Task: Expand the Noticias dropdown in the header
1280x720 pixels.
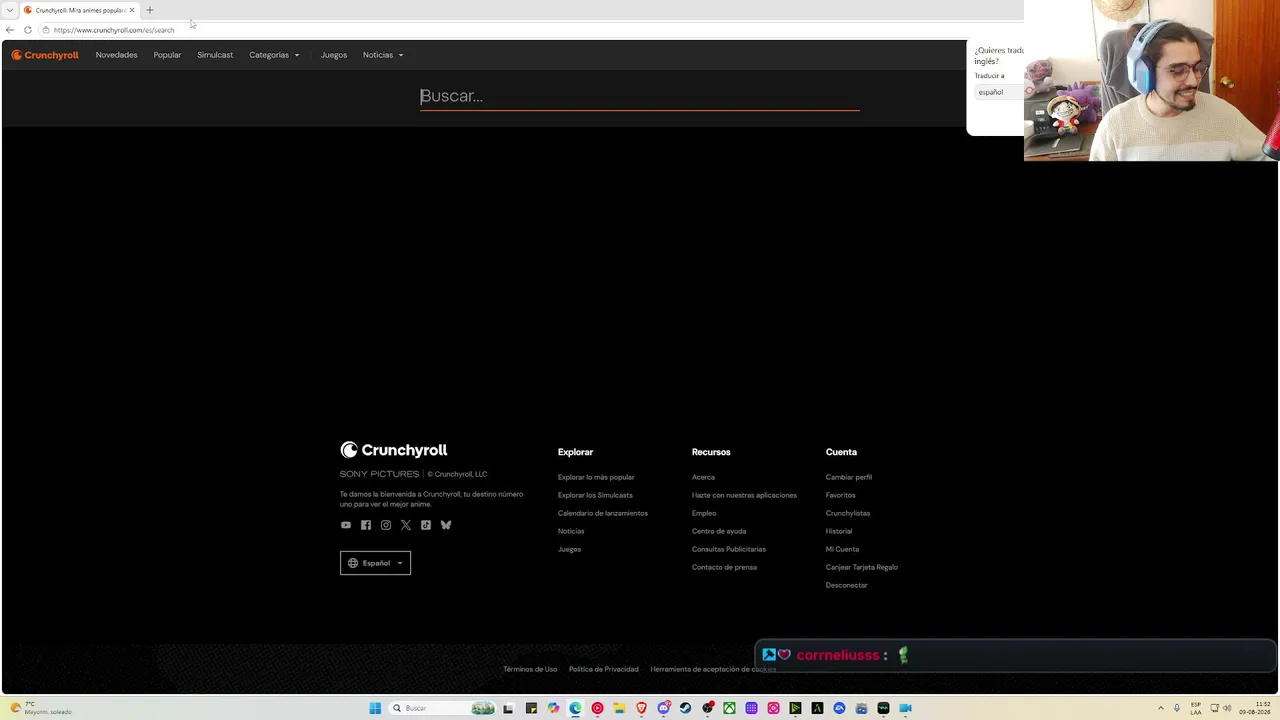Action: tap(383, 55)
